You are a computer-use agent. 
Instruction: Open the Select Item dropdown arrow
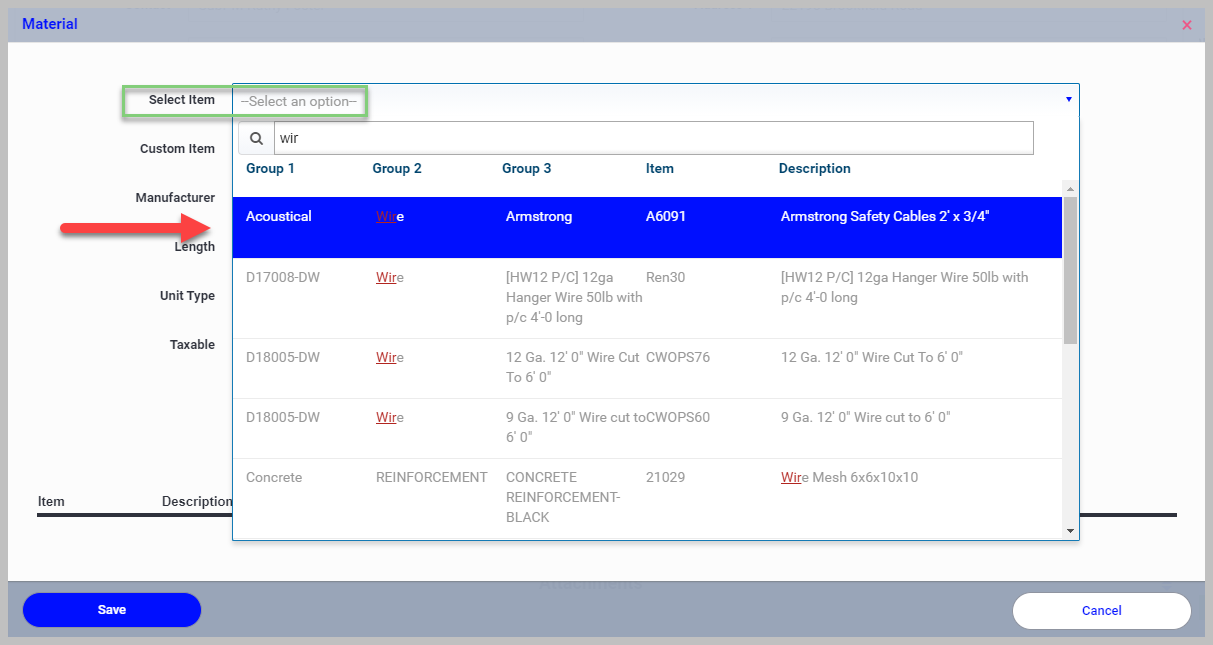click(1068, 100)
